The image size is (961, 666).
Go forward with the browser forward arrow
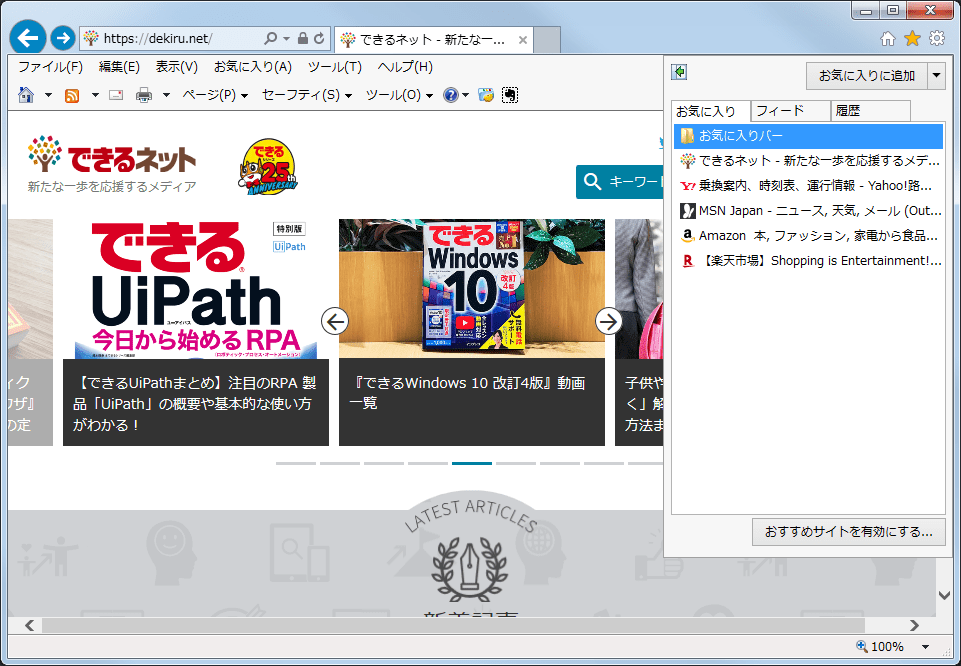pyautogui.click(x=63, y=38)
